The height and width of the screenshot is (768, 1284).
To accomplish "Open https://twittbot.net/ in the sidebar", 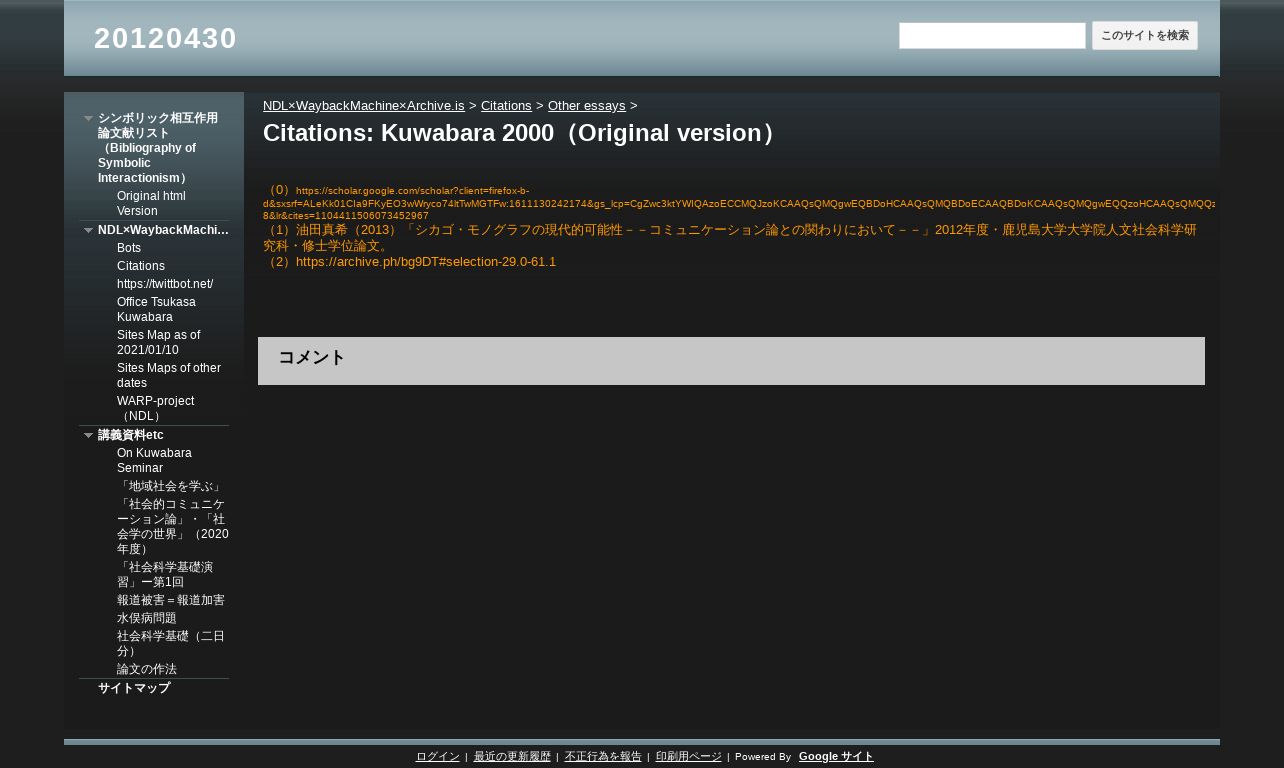I will click(x=165, y=284).
